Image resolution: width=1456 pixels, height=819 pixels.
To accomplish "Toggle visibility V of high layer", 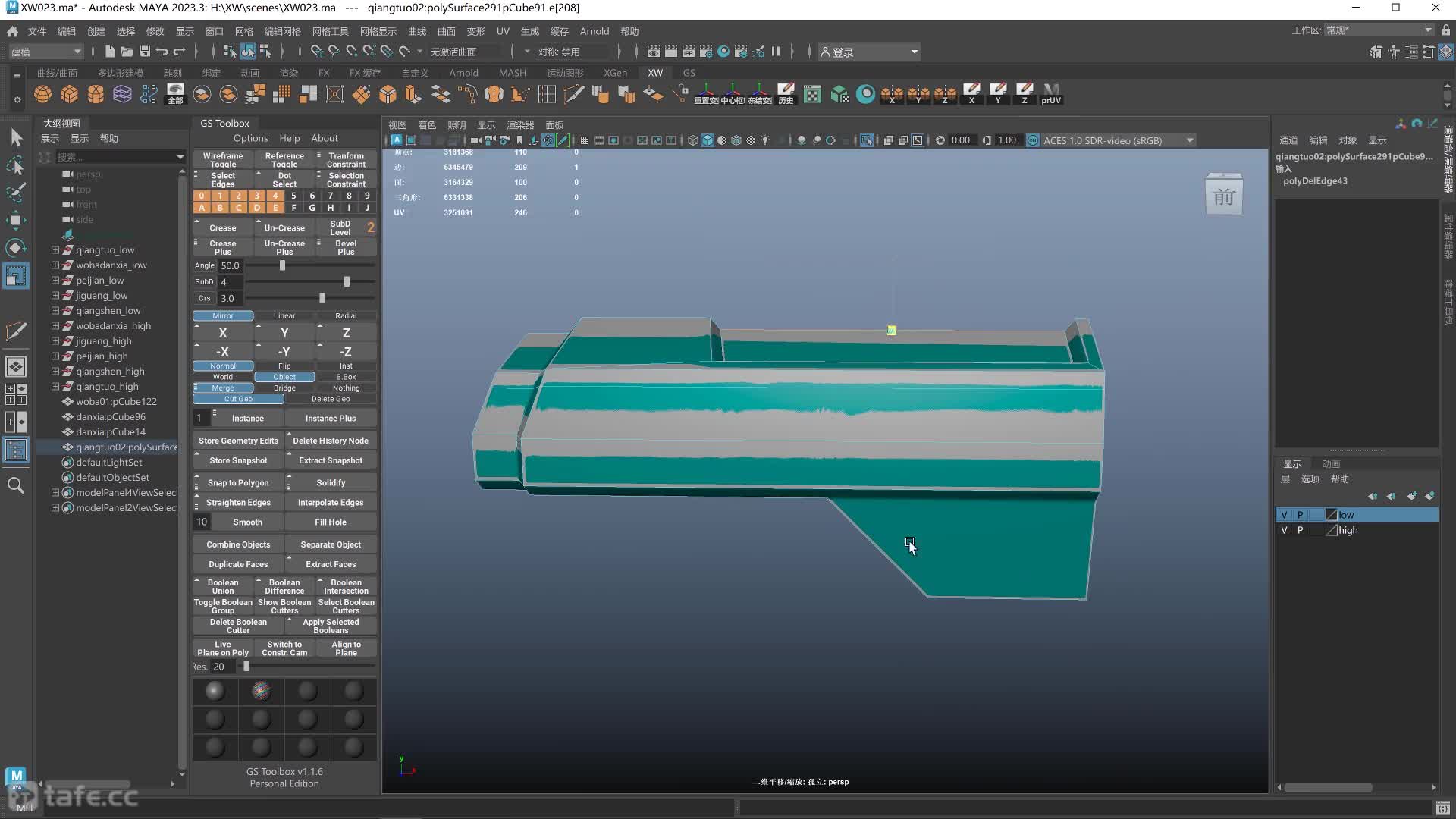I will pyautogui.click(x=1284, y=530).
